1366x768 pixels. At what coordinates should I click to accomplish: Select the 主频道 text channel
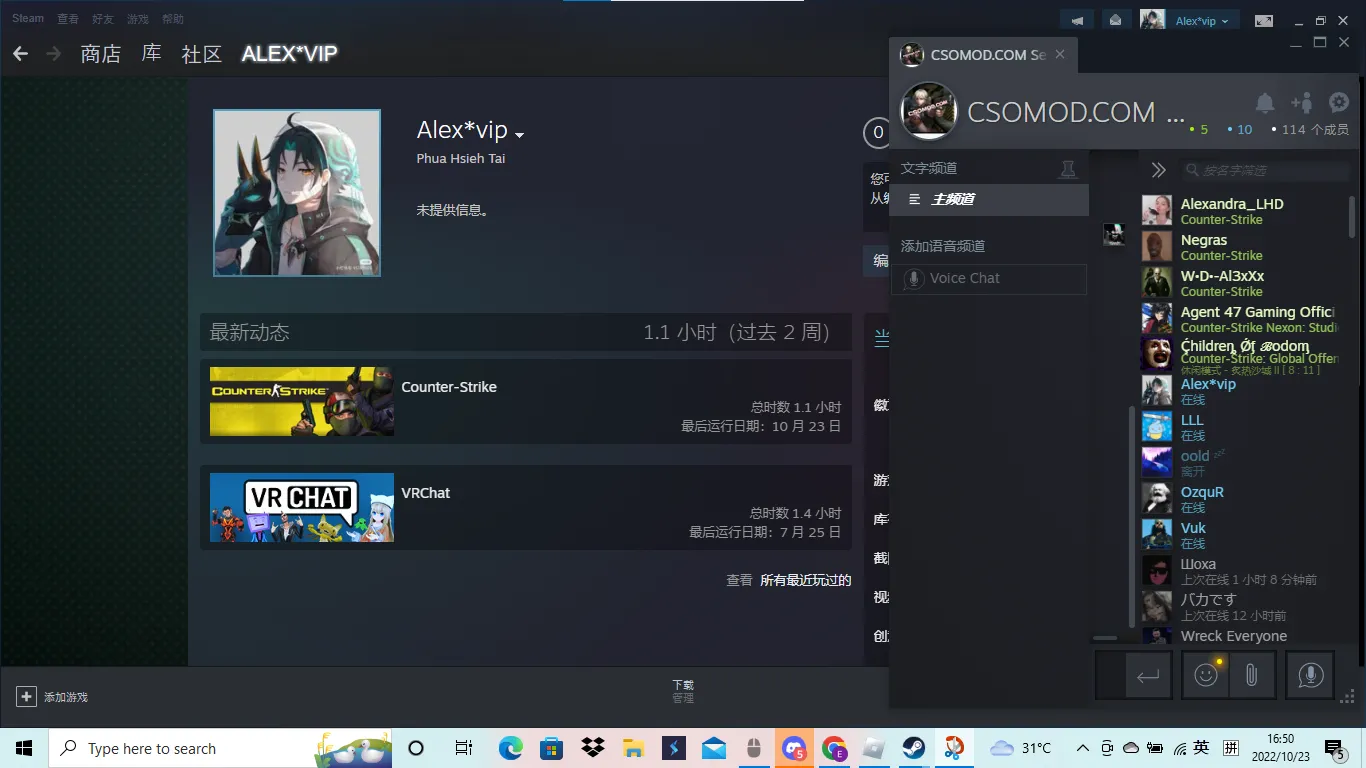coord(989,200)
